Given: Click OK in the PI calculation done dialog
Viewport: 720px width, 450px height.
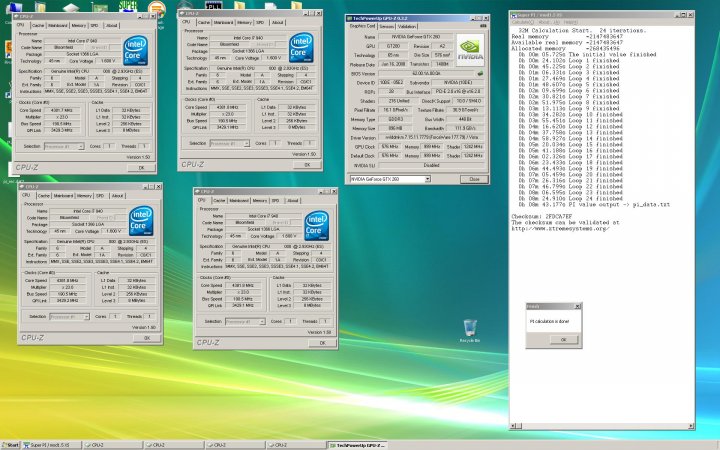Looking at the screenshot, I should click(563, 340).
